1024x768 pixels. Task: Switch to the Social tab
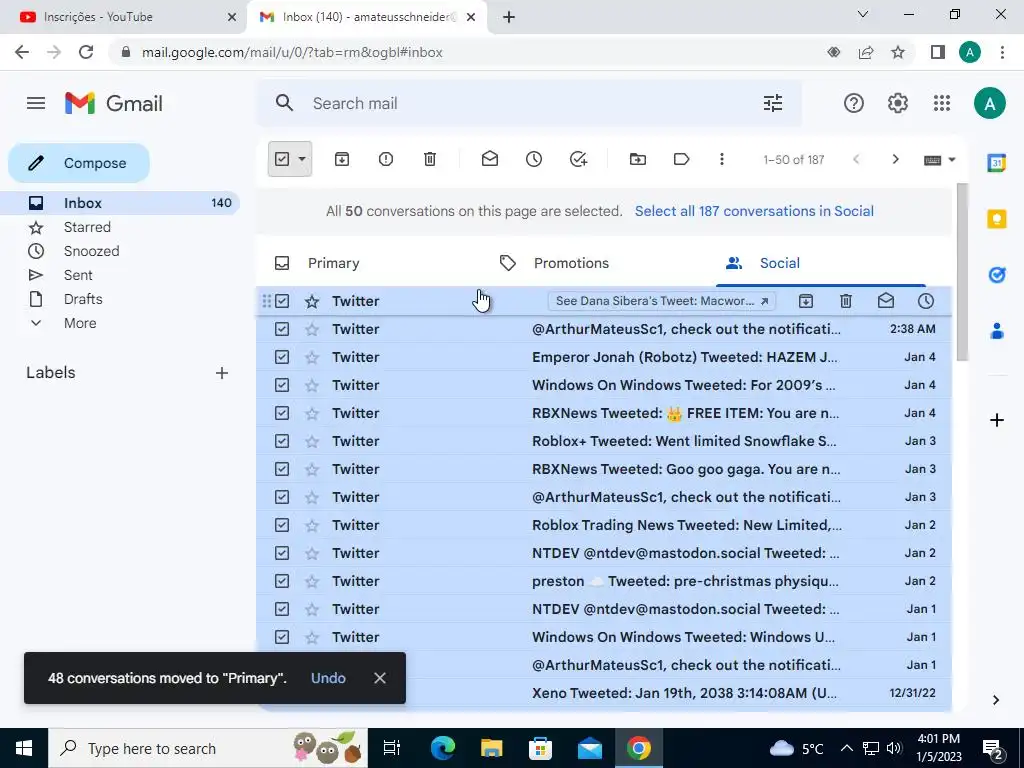(x=780, y=263)
